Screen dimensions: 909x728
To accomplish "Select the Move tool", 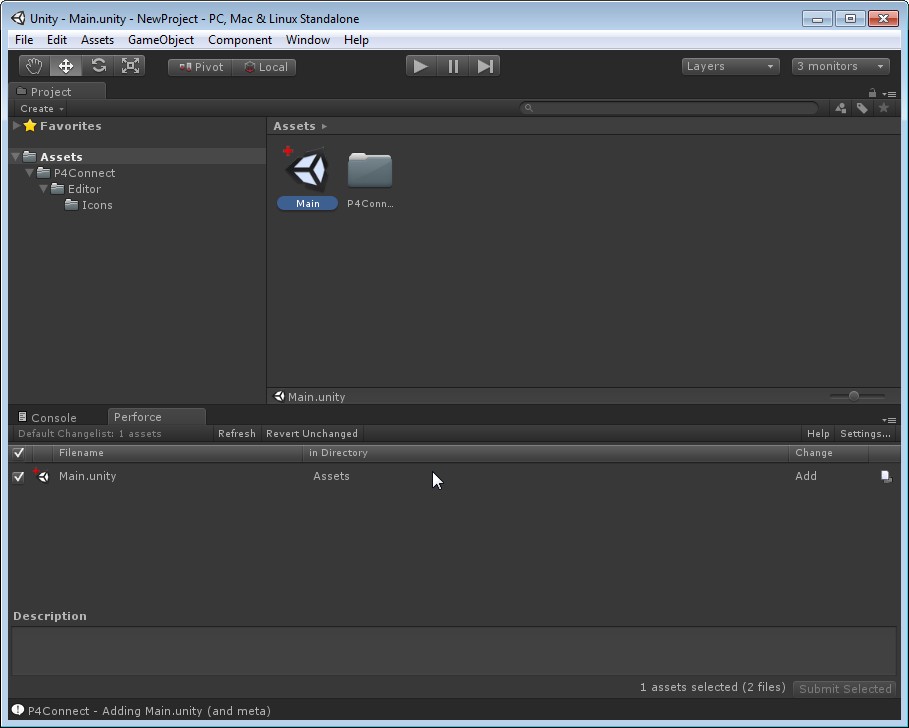I will pyautogui.click(x=66, y=66).
